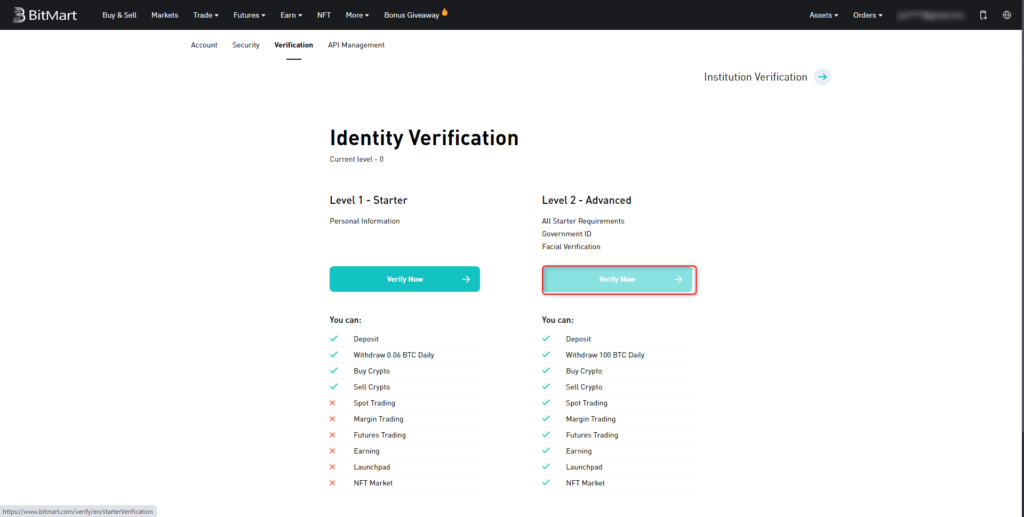Screen dimensions: 1024x517
Task: Go to Buy & Sell
Action: coord(120,15)
